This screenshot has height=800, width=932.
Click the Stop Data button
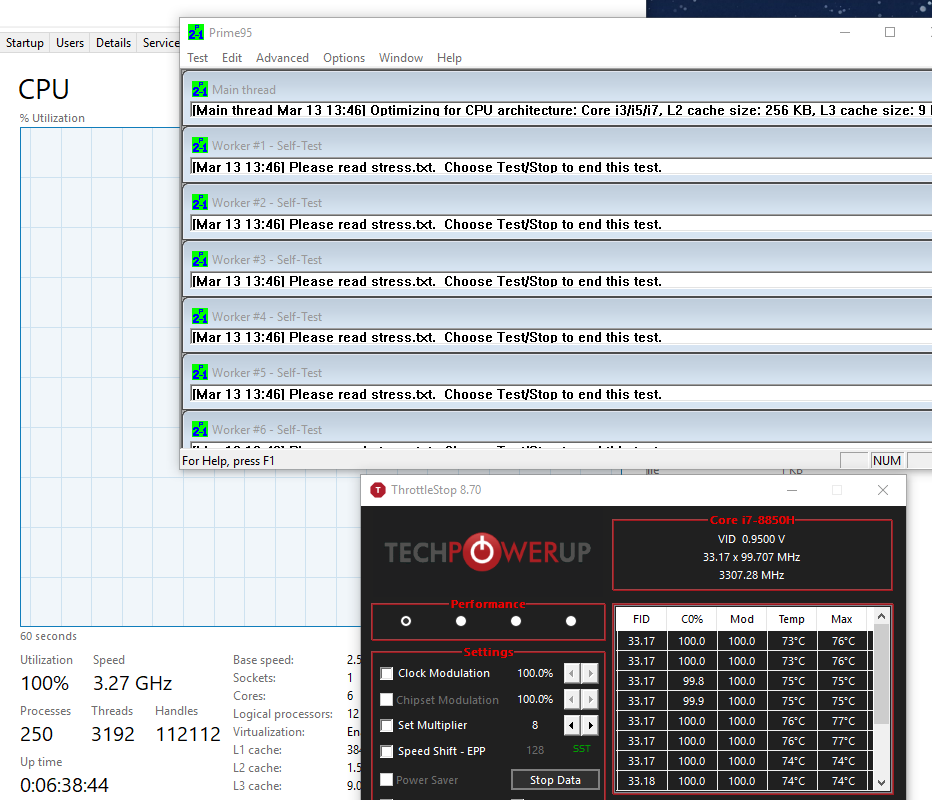click(555, 780)
